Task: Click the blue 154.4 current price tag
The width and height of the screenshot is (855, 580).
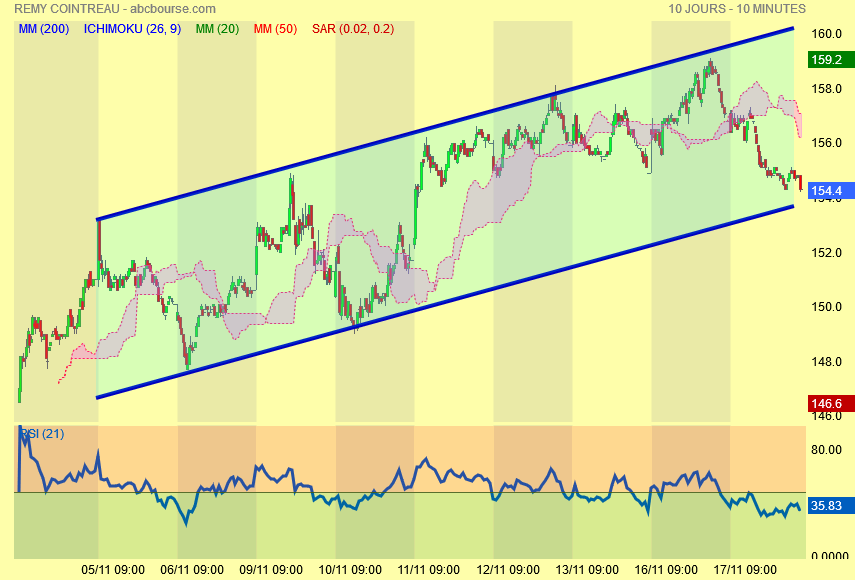Action: tap(831, 190)
